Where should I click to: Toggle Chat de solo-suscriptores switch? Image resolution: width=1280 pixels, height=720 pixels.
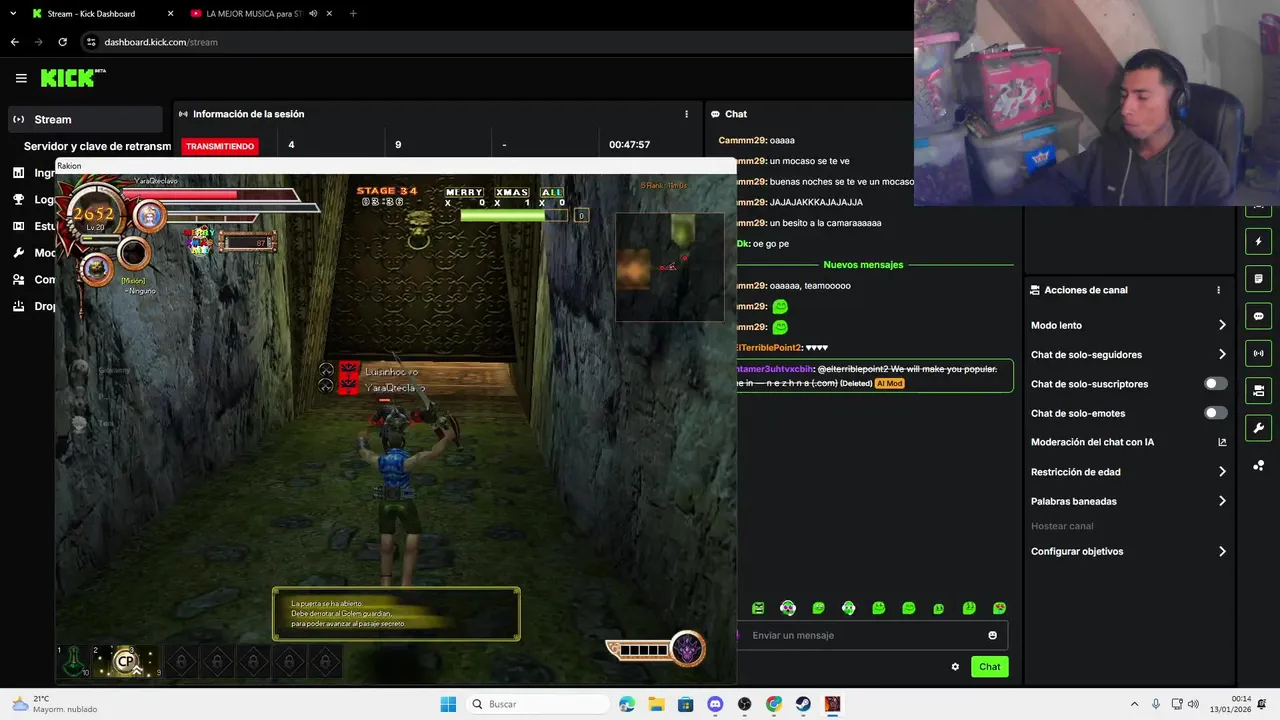1215,384
